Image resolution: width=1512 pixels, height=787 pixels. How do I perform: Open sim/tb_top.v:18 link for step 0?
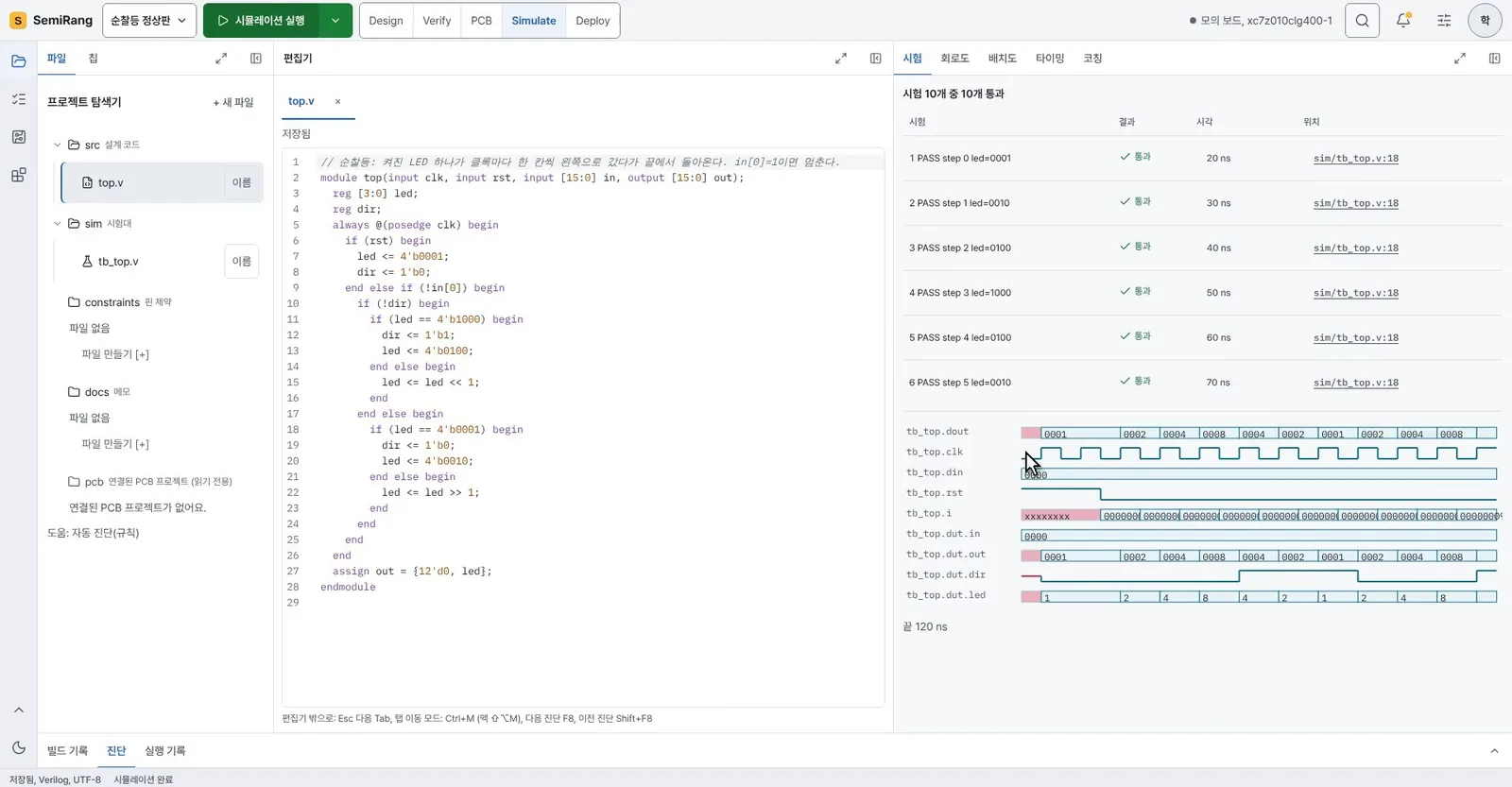[x=1355, y=158]
